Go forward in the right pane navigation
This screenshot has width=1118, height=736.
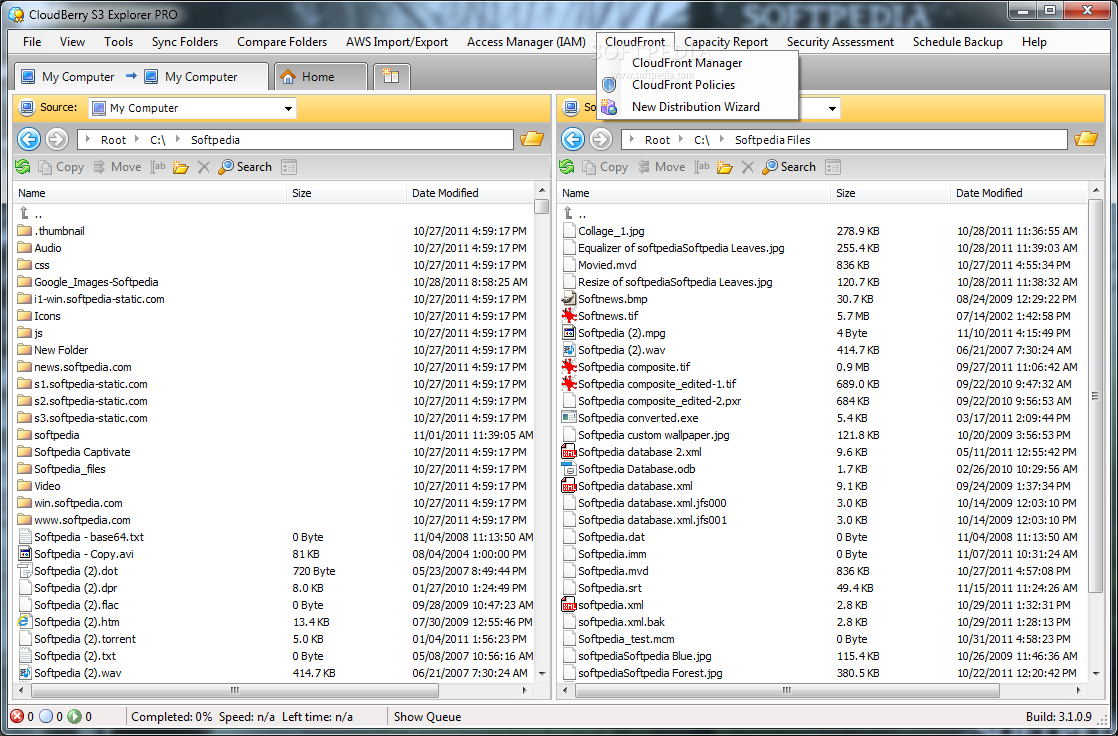pyautogui.click(x=601, y=139)
